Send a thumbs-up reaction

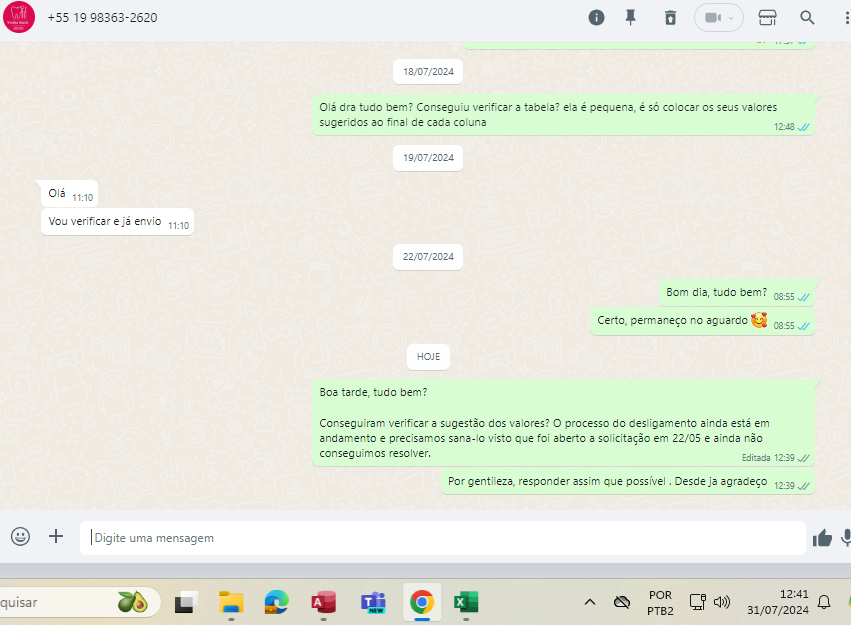pos(822,538)
